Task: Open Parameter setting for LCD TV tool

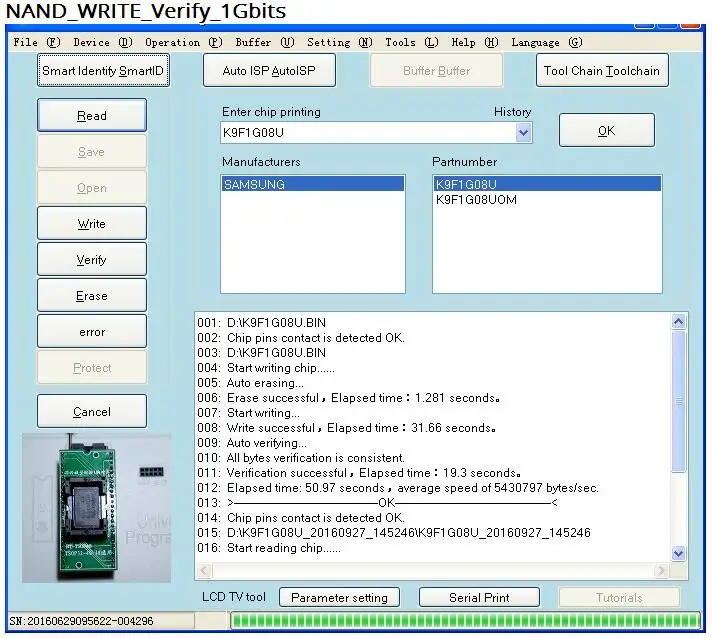Action: 339,597
